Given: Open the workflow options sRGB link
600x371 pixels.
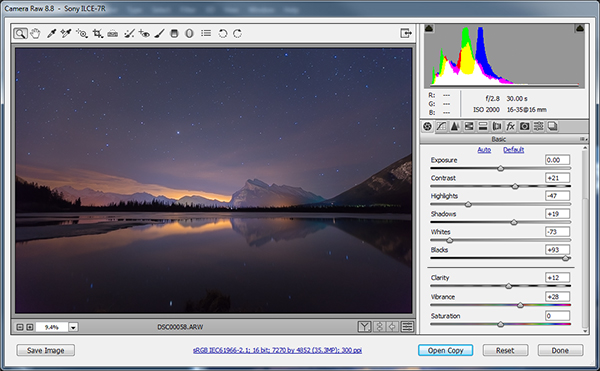Looking at the screenshot, I should pyautogui.click(x=277, y=350).
